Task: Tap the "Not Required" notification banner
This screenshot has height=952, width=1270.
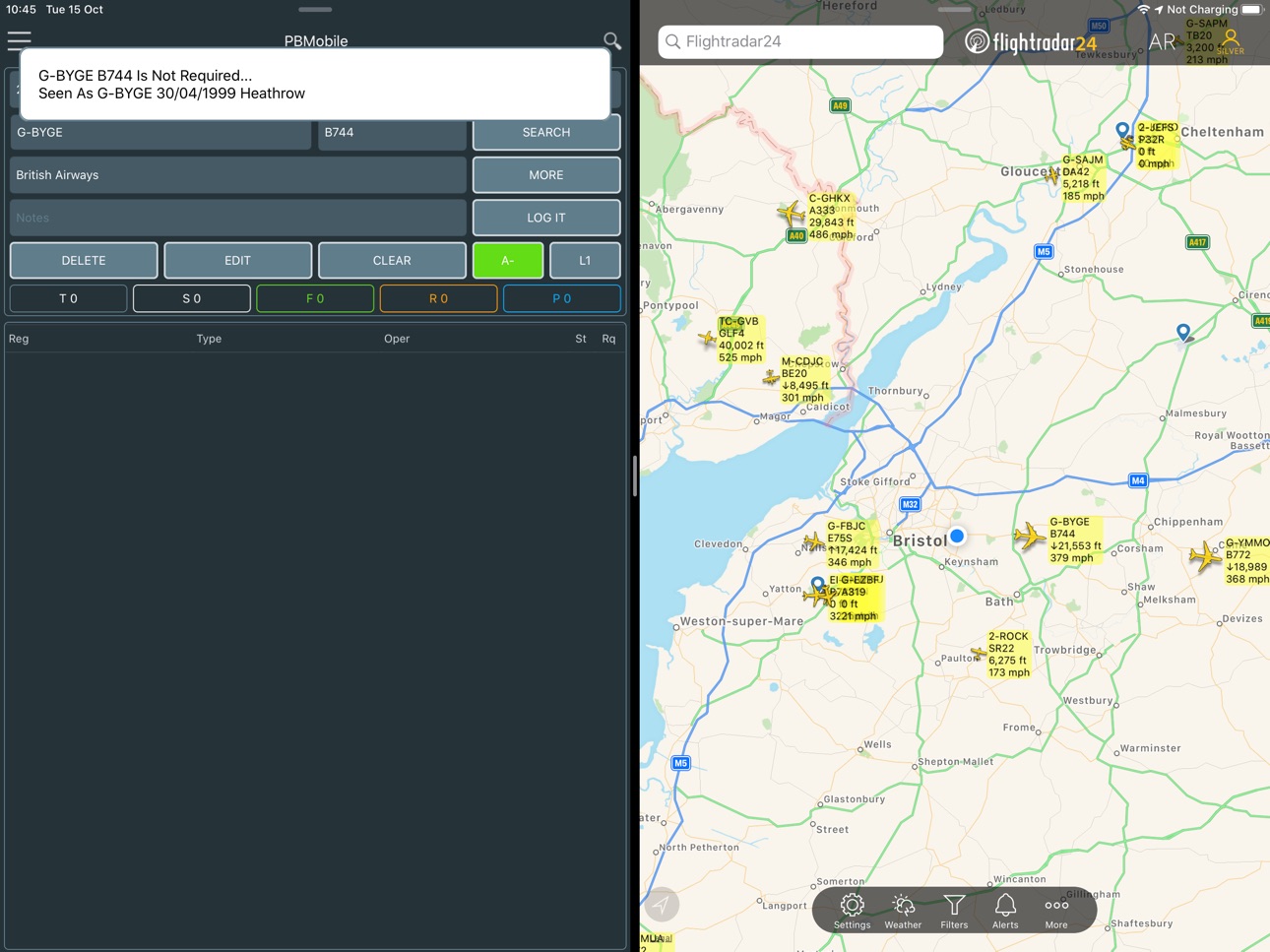Action: 315,85
